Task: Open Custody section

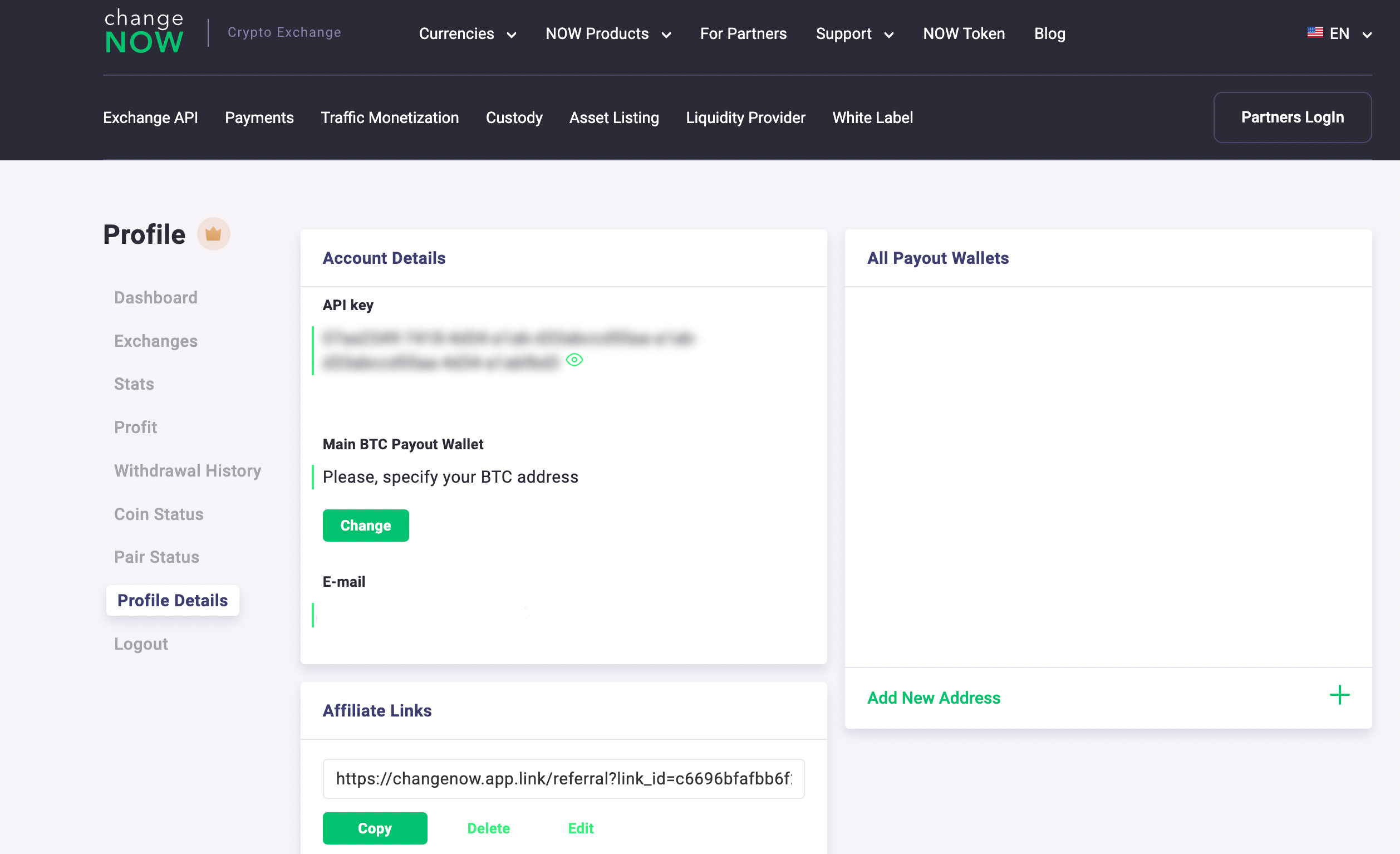Action: tap(514, 117)
